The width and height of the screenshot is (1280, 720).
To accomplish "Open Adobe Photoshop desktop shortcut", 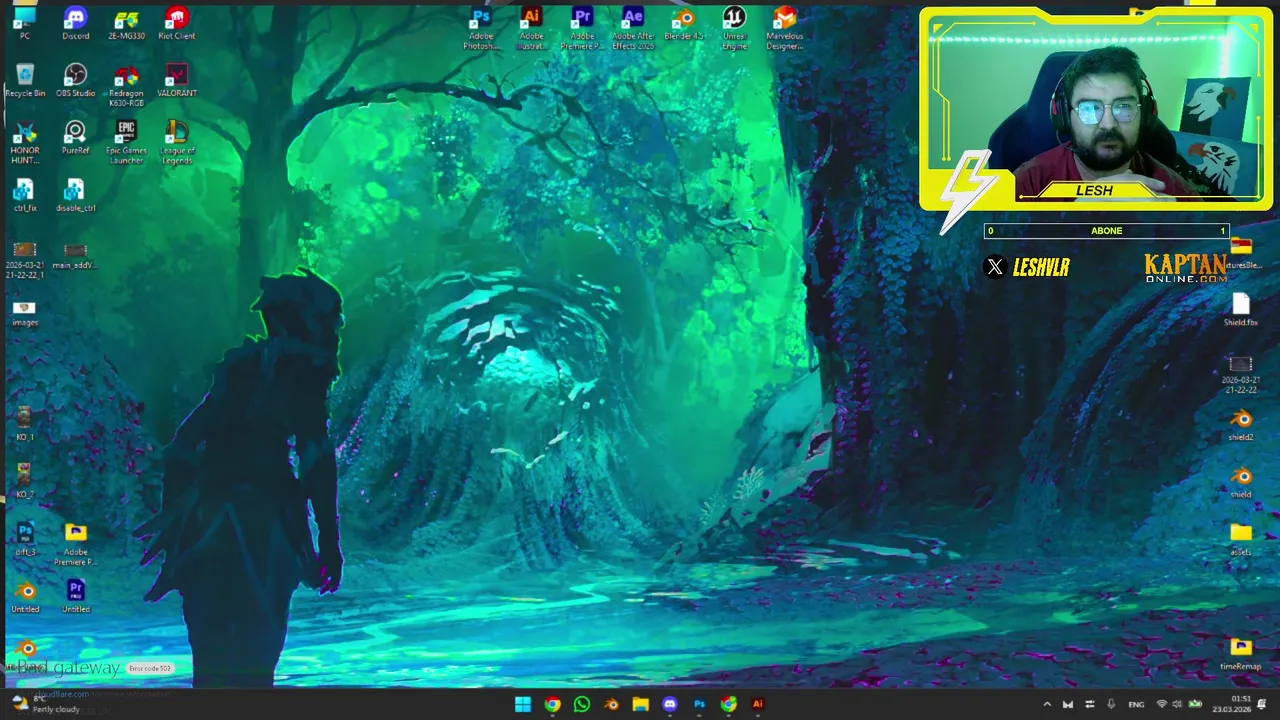I will tap(481, 28).
